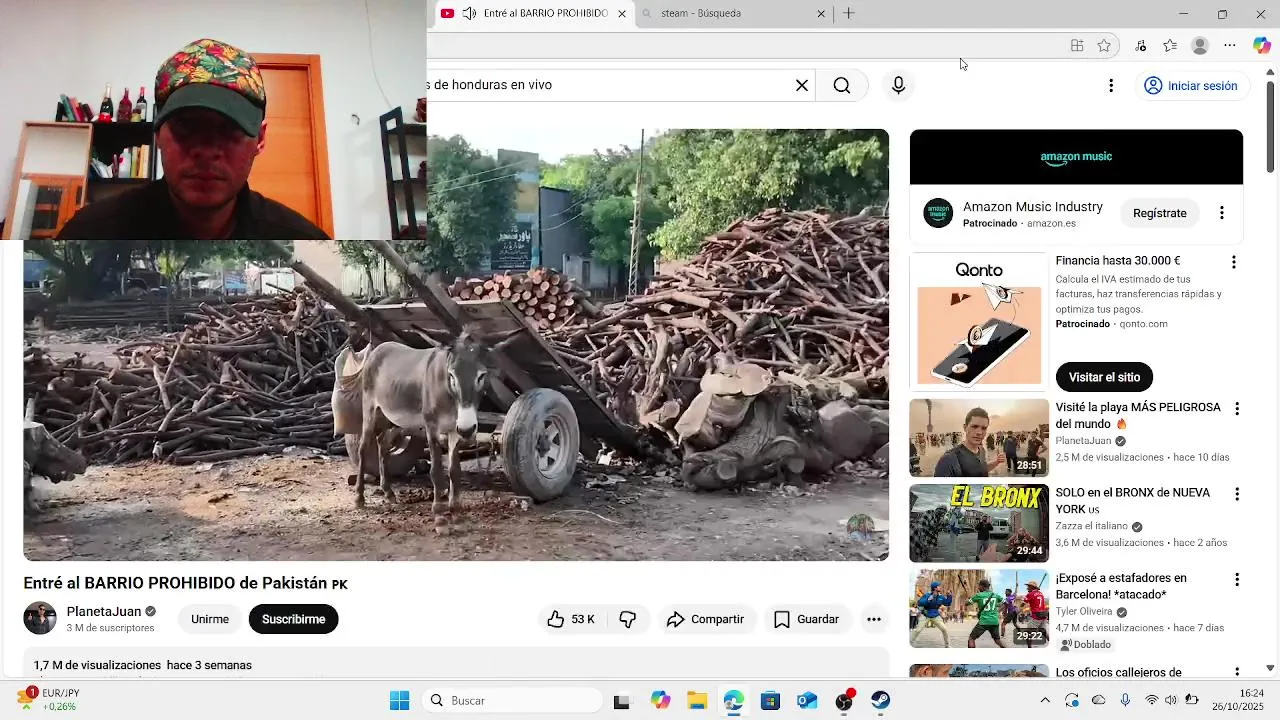The image size is (1280, 720).
Task: Open options for 'Expusé a estafadores' video
Action: click(1237, 580)
